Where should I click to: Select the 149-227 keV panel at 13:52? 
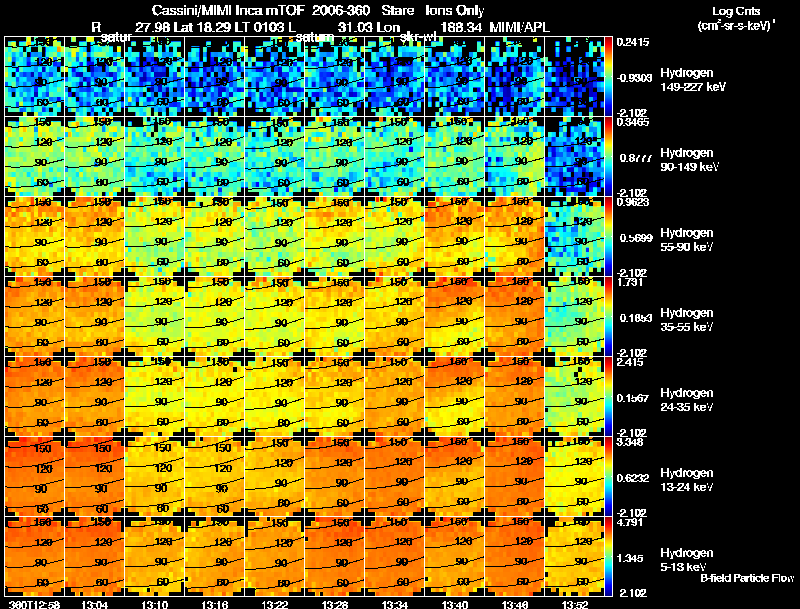pyautogui.click(x=574, y=77)
